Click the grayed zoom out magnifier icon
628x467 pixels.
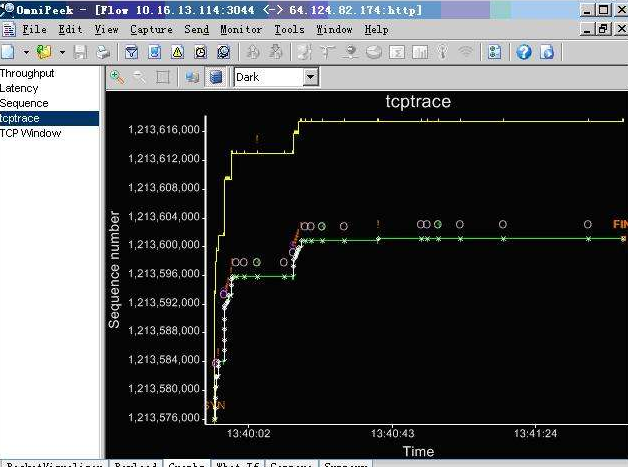click(139, 77)
